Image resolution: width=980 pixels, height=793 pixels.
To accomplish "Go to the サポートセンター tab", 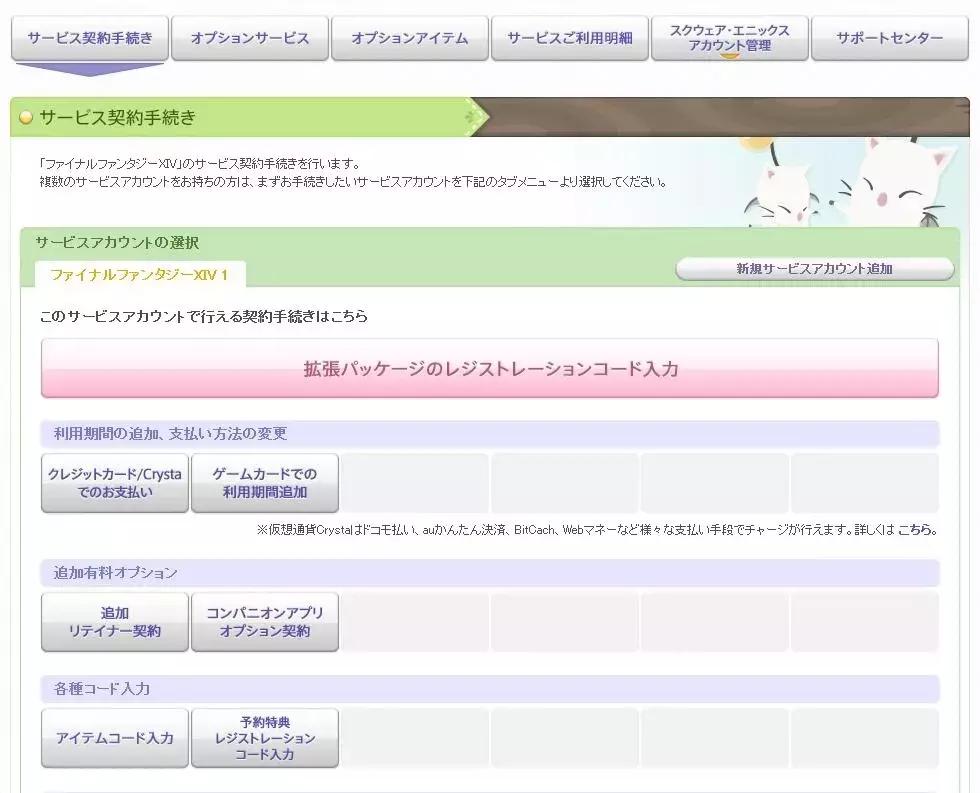I will (x=889, y=38).
